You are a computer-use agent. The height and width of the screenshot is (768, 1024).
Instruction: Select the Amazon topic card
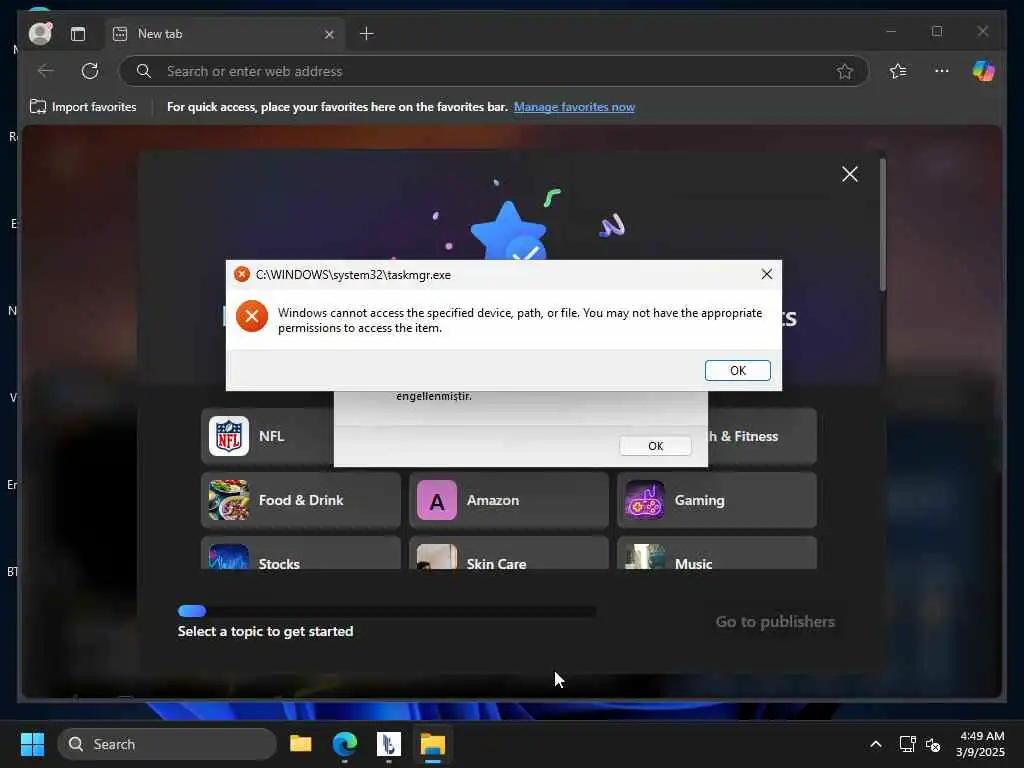509,500
